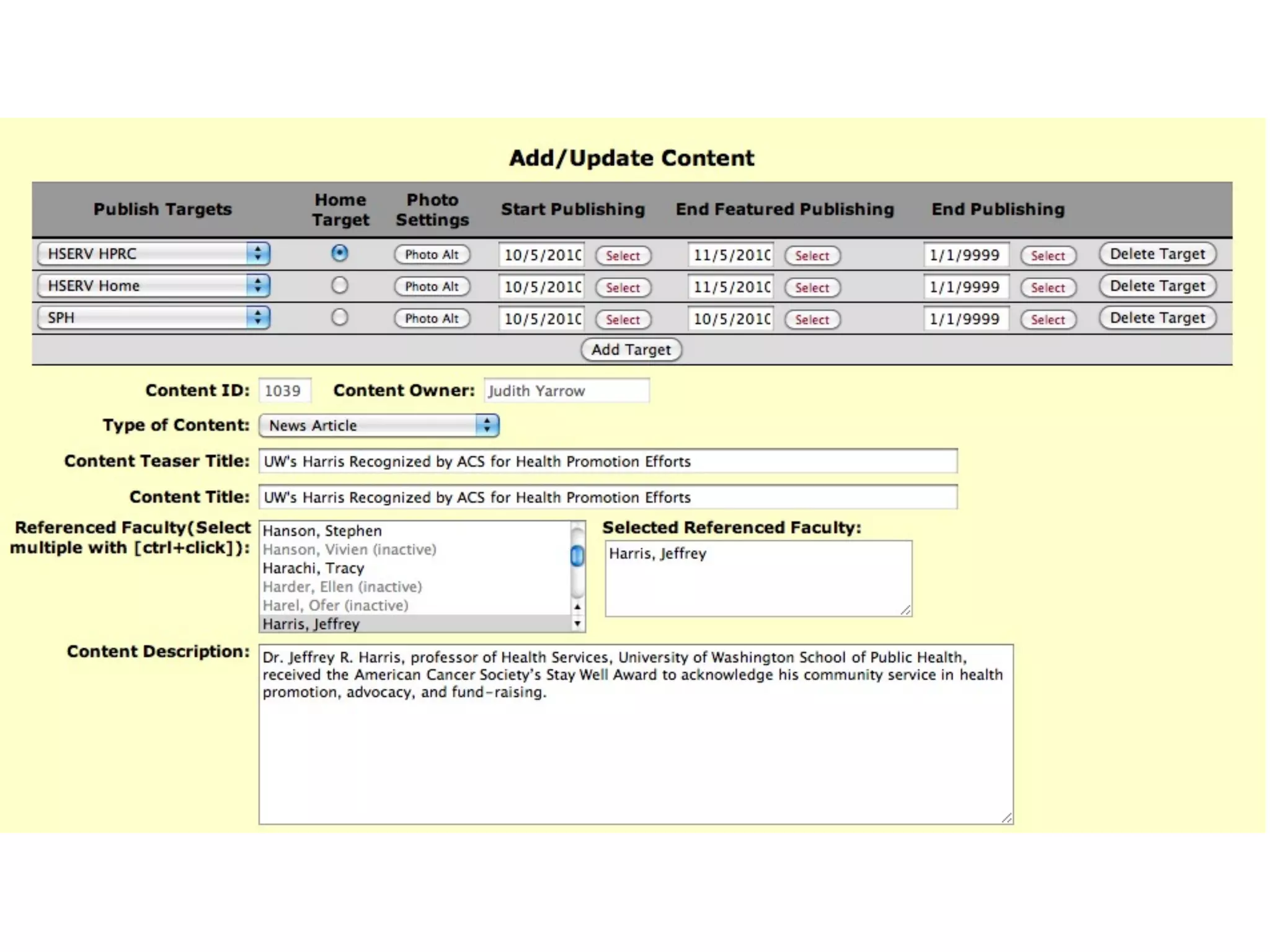Click Photo Alt button for HSERV HPRC

click(x=432, y=254)
